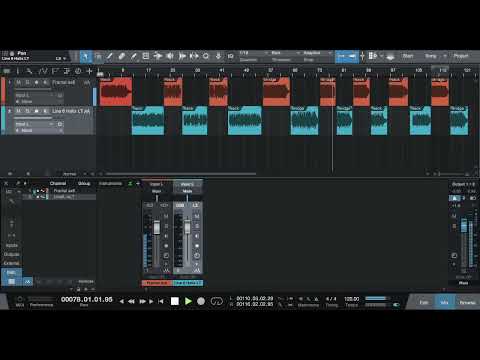Click the Line 6 channel volume fader

187,227
